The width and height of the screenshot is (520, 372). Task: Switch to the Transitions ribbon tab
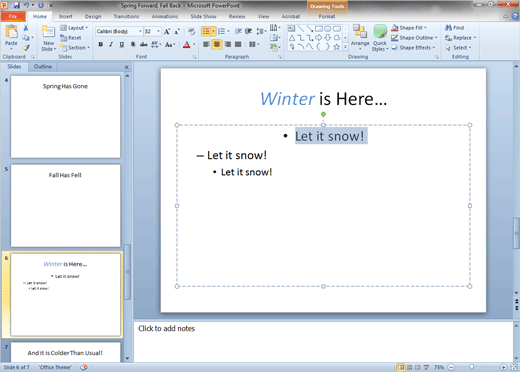(x=126, y=16)
